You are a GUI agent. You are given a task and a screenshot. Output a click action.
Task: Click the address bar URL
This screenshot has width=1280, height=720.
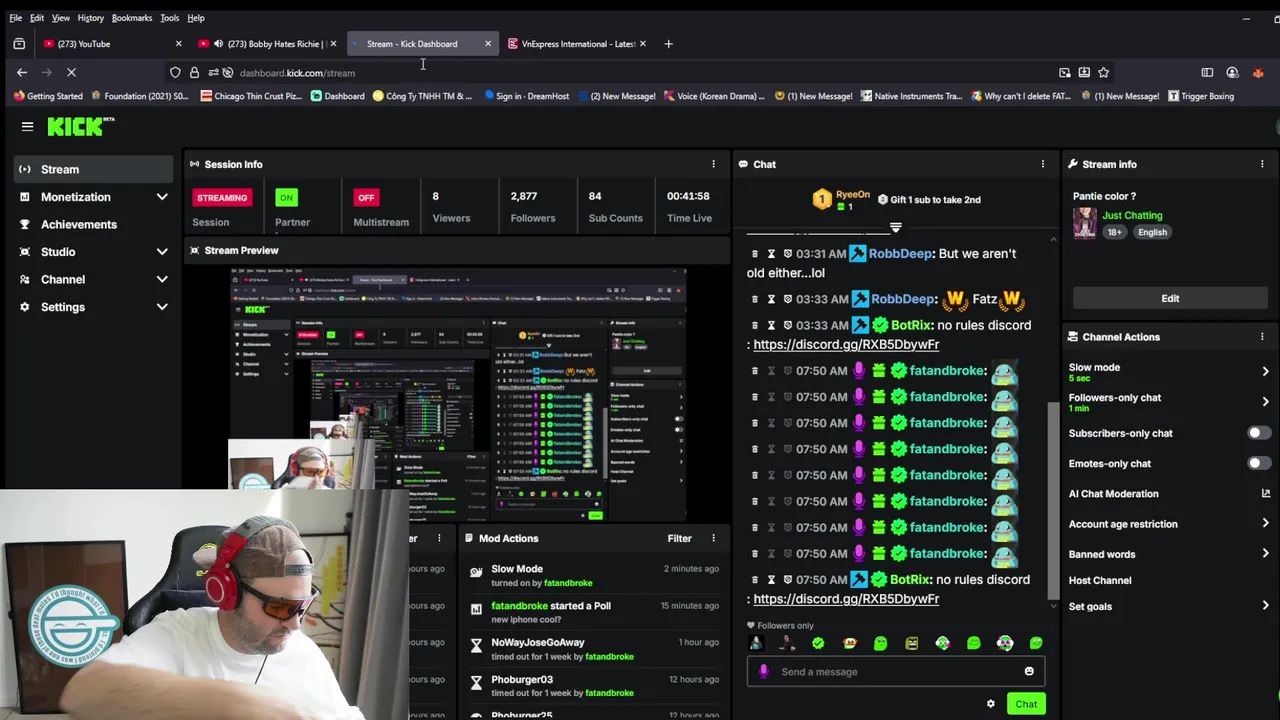(297, 72)
